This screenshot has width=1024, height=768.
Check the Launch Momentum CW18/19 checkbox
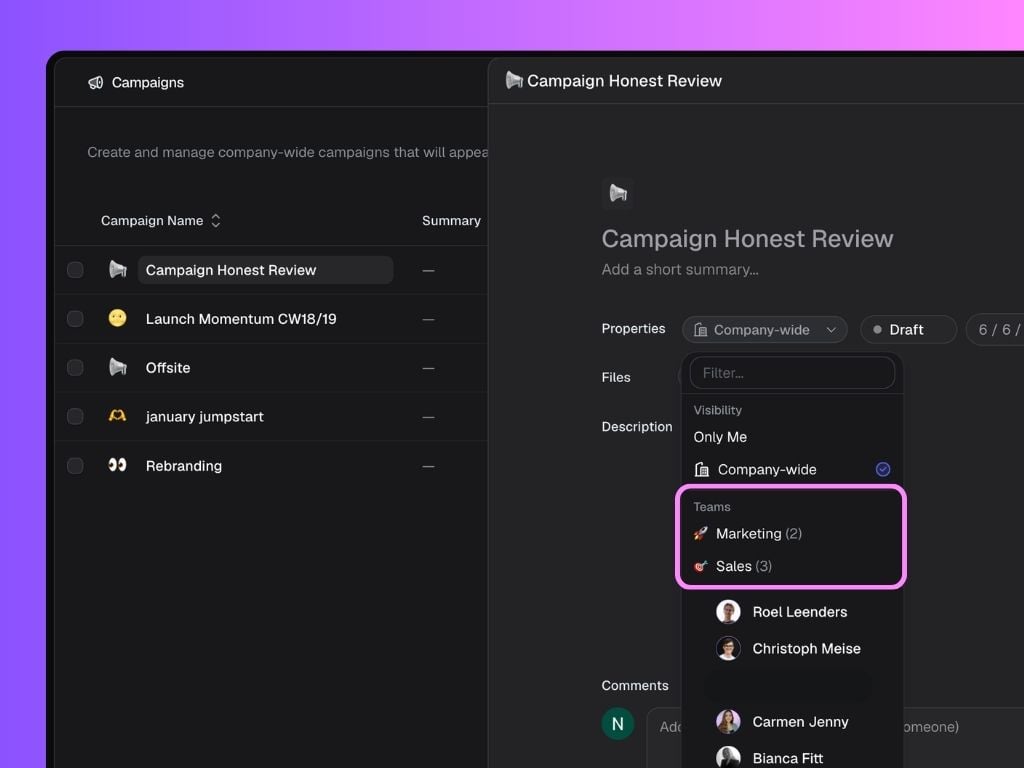click(75, 319)
